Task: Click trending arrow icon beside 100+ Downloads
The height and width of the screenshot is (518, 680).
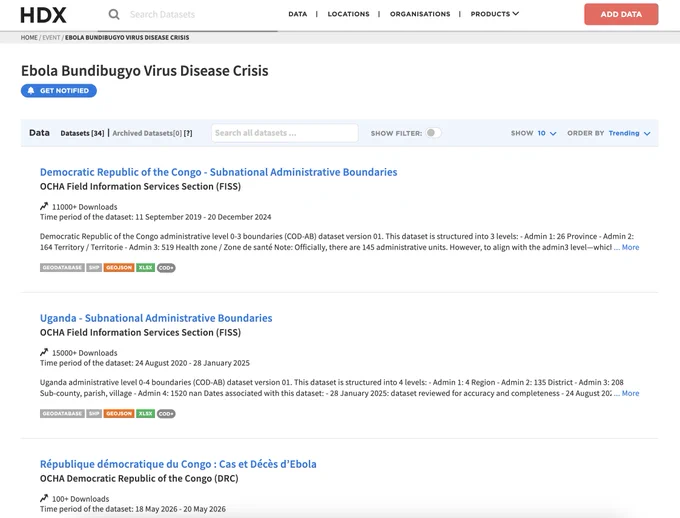Action: pos(44,498)
